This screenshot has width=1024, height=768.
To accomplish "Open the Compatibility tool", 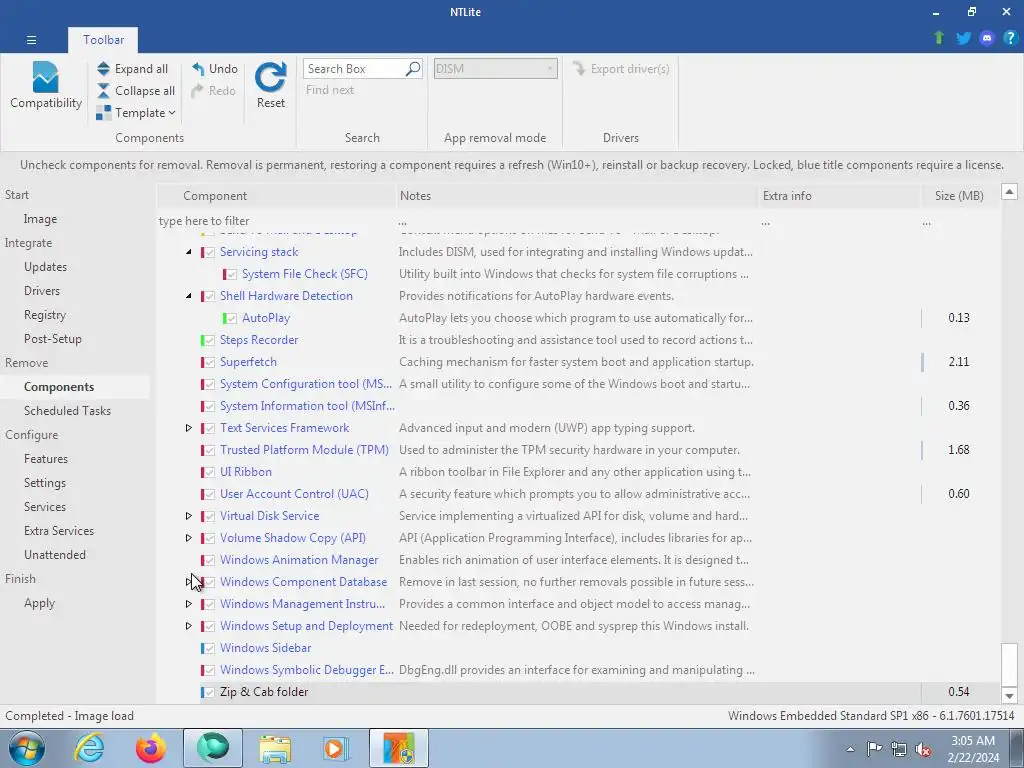I will [x=46, y=85].
